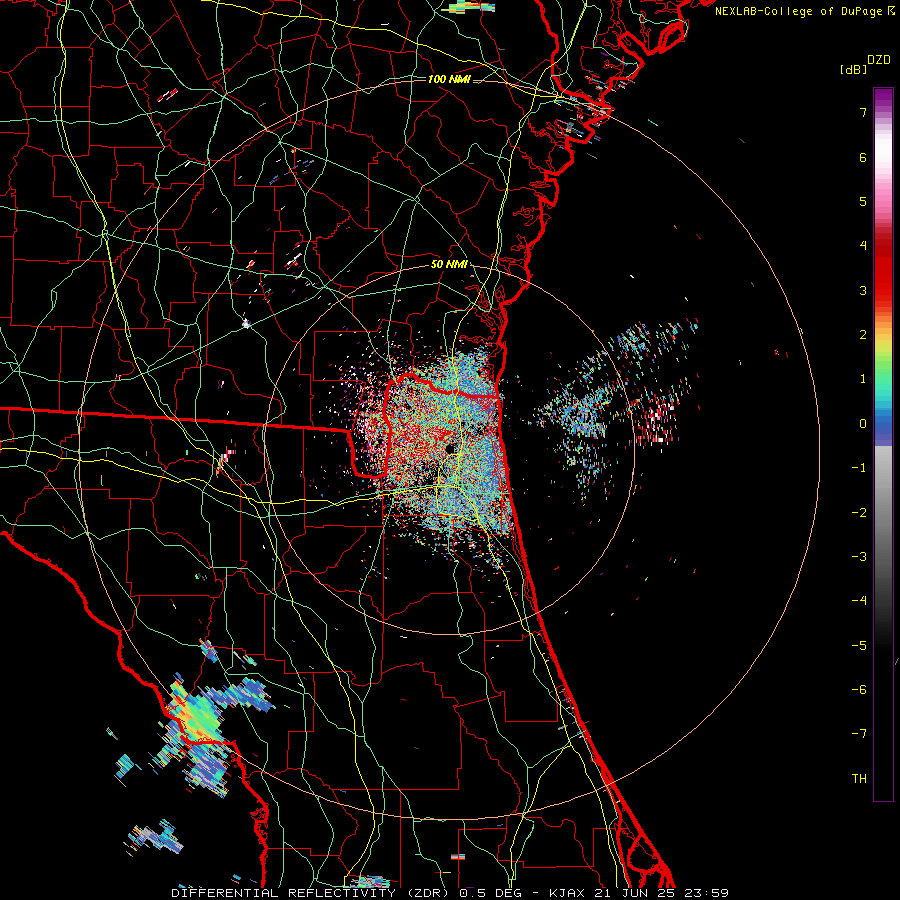Click the 7 value on the dB scale
Screen dimensions: 900x900
tap(863, 112)
